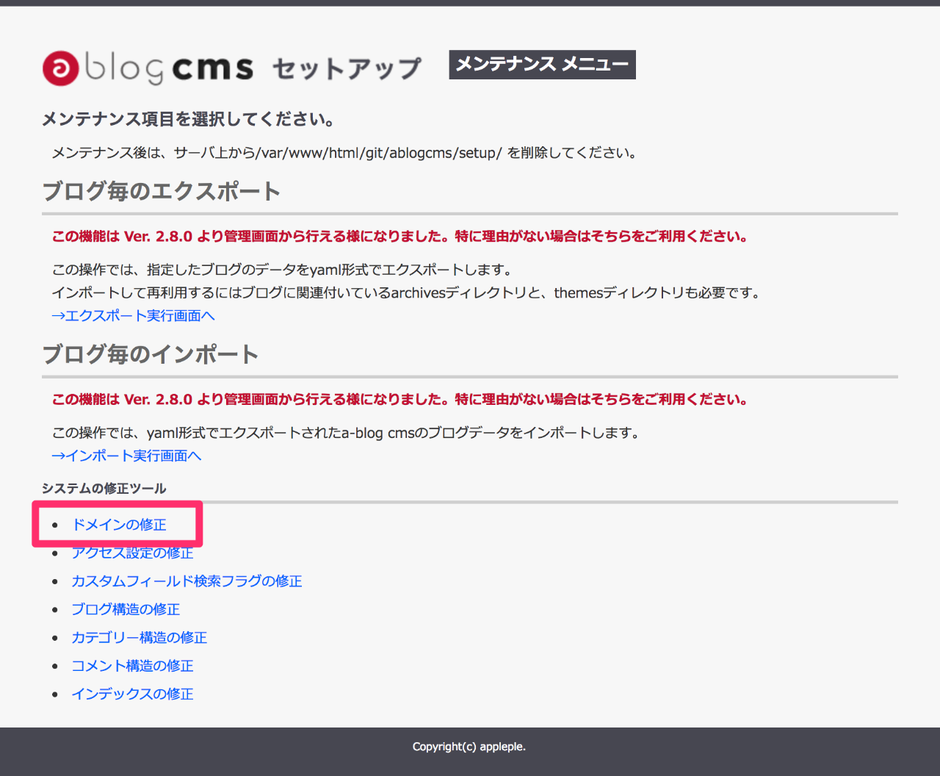Open the ブログ構造の修正 link
This screenshot has width=940, height=776.
pyautogui.click(x=124, y=609)
